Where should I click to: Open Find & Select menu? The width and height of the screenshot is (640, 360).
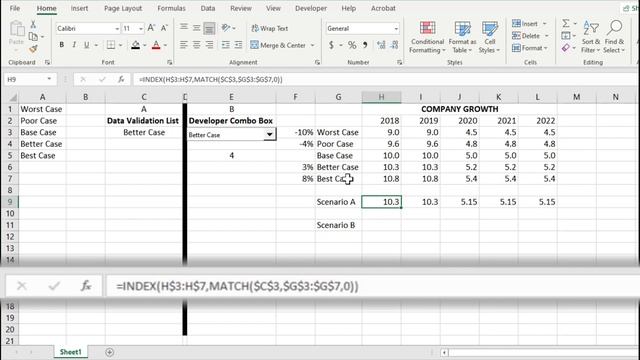(x=614, y=37)
